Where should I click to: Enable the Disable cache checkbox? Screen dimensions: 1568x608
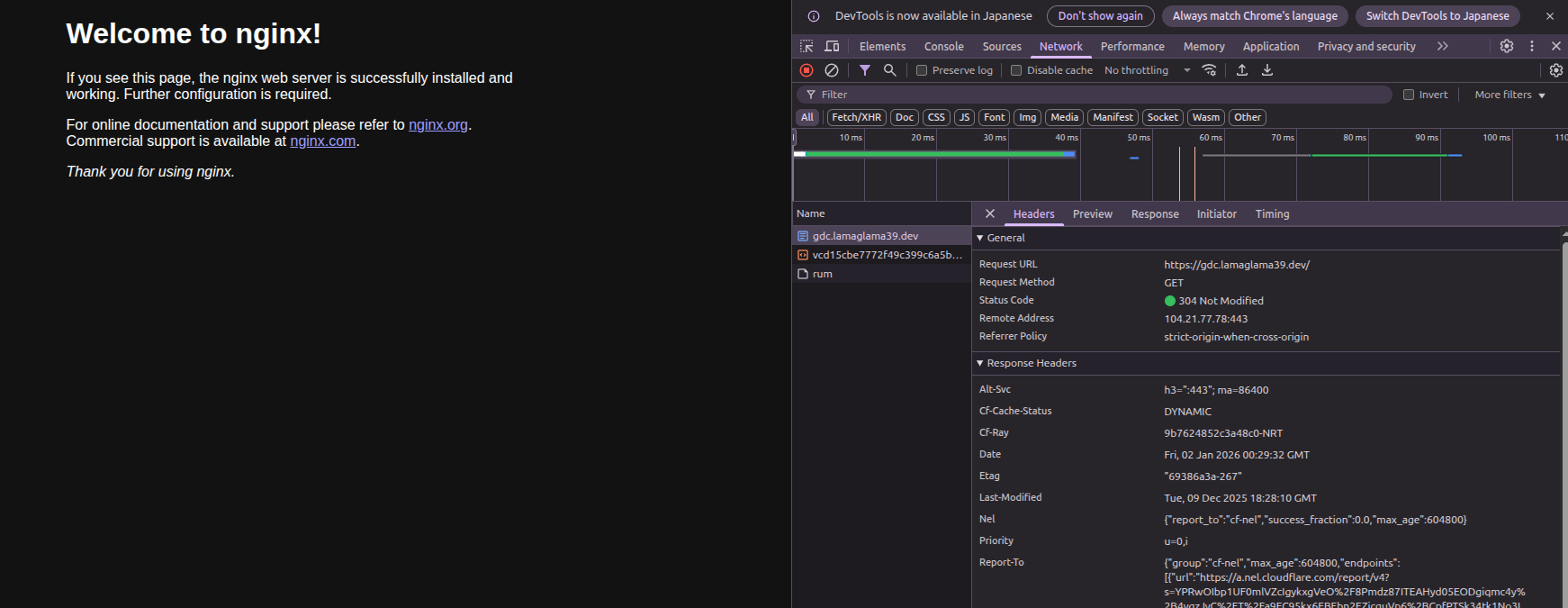click(1016, 70)
